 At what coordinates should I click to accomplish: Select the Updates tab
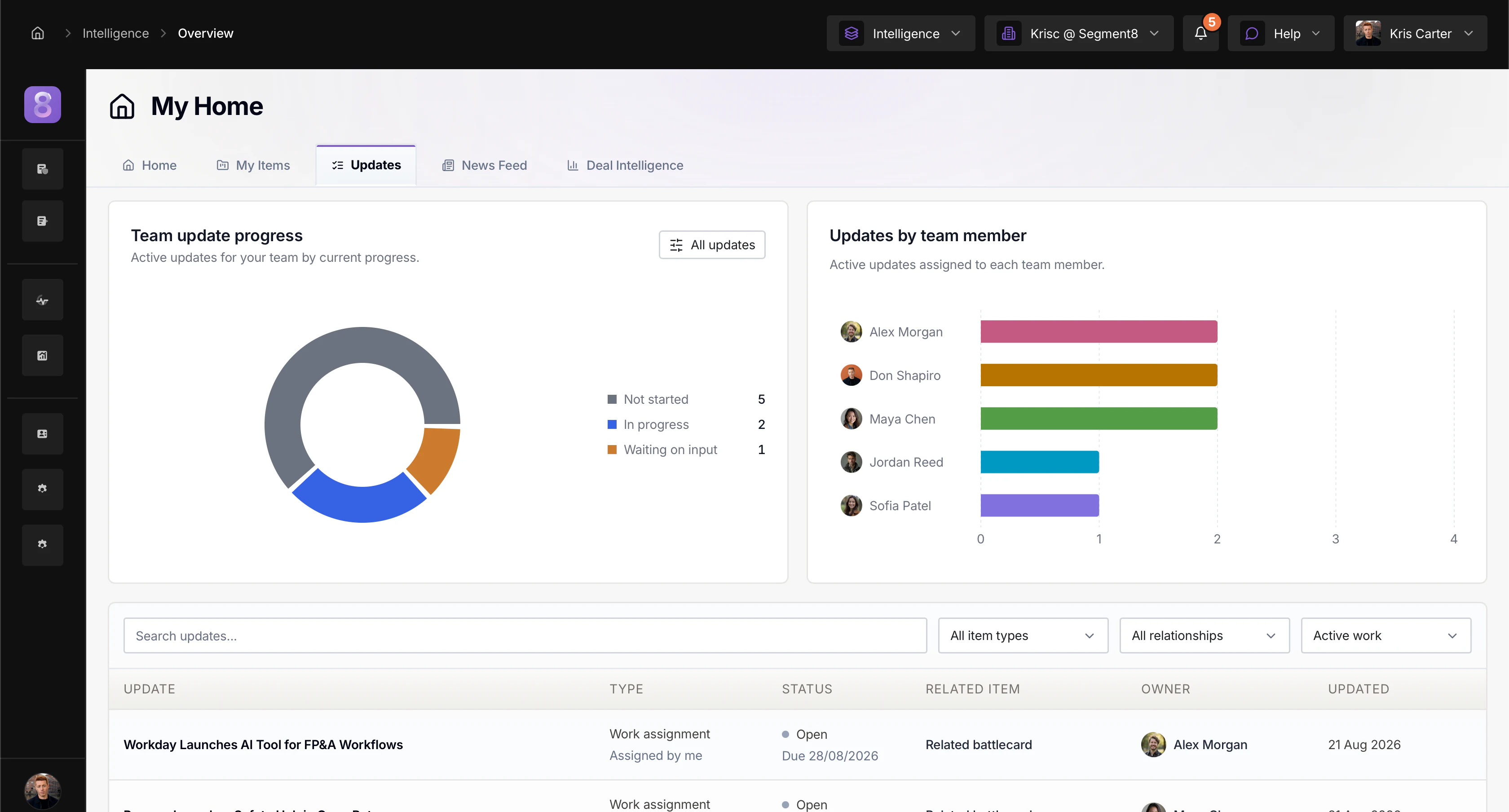(366, 165)
